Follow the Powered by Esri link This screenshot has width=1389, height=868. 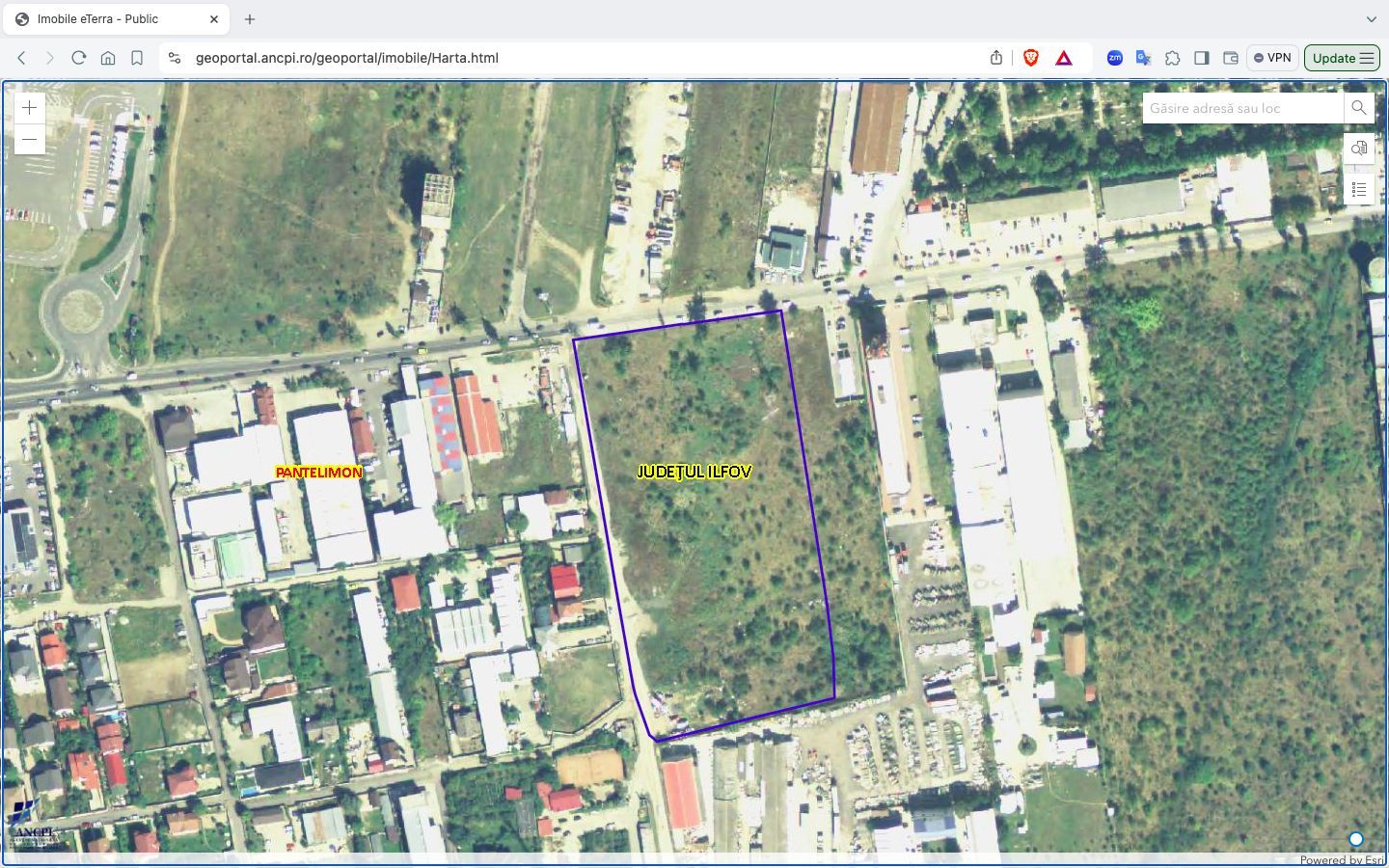[1343, 859]
